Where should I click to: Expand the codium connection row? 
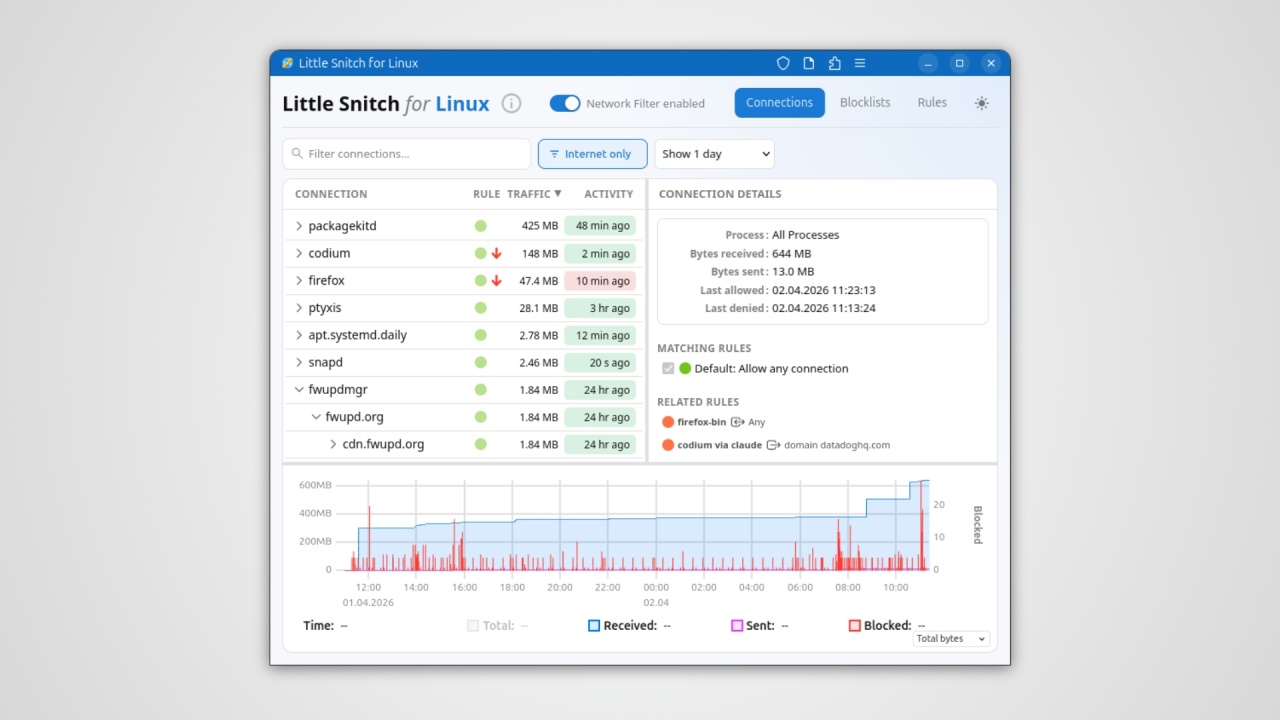point(299,254)
